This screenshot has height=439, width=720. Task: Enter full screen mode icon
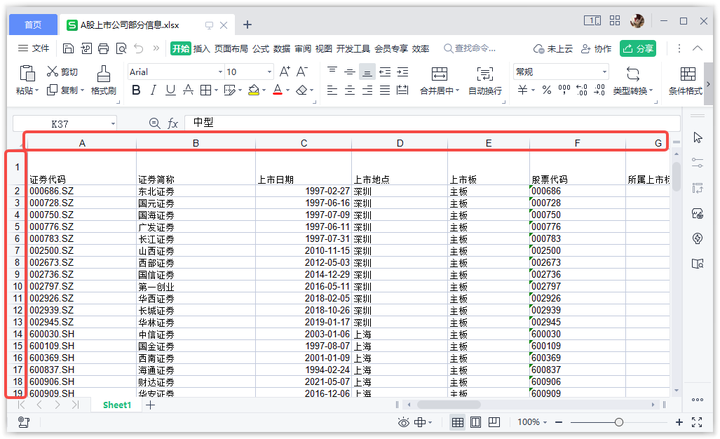697,422
